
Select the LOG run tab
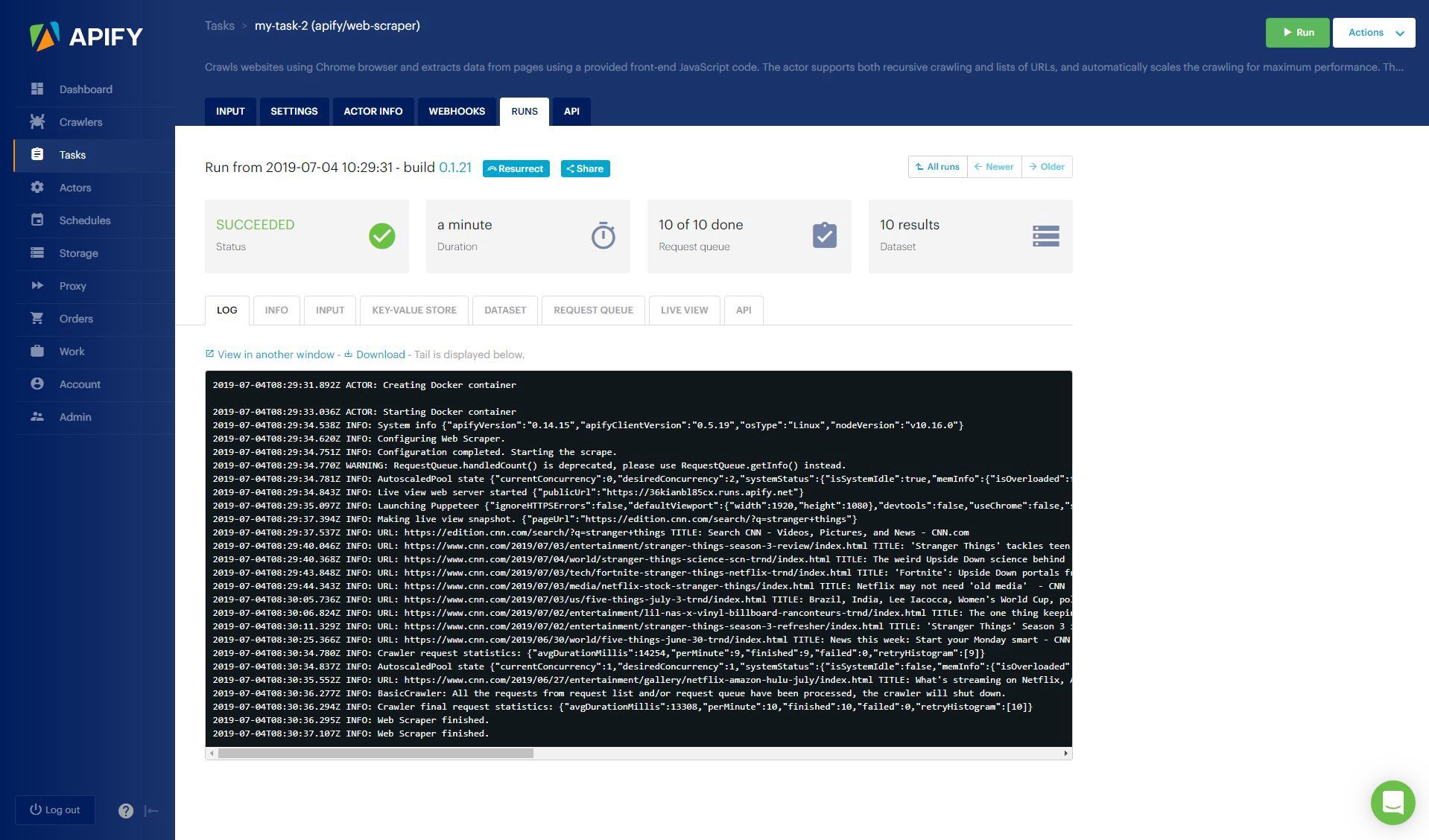(227, 311)
